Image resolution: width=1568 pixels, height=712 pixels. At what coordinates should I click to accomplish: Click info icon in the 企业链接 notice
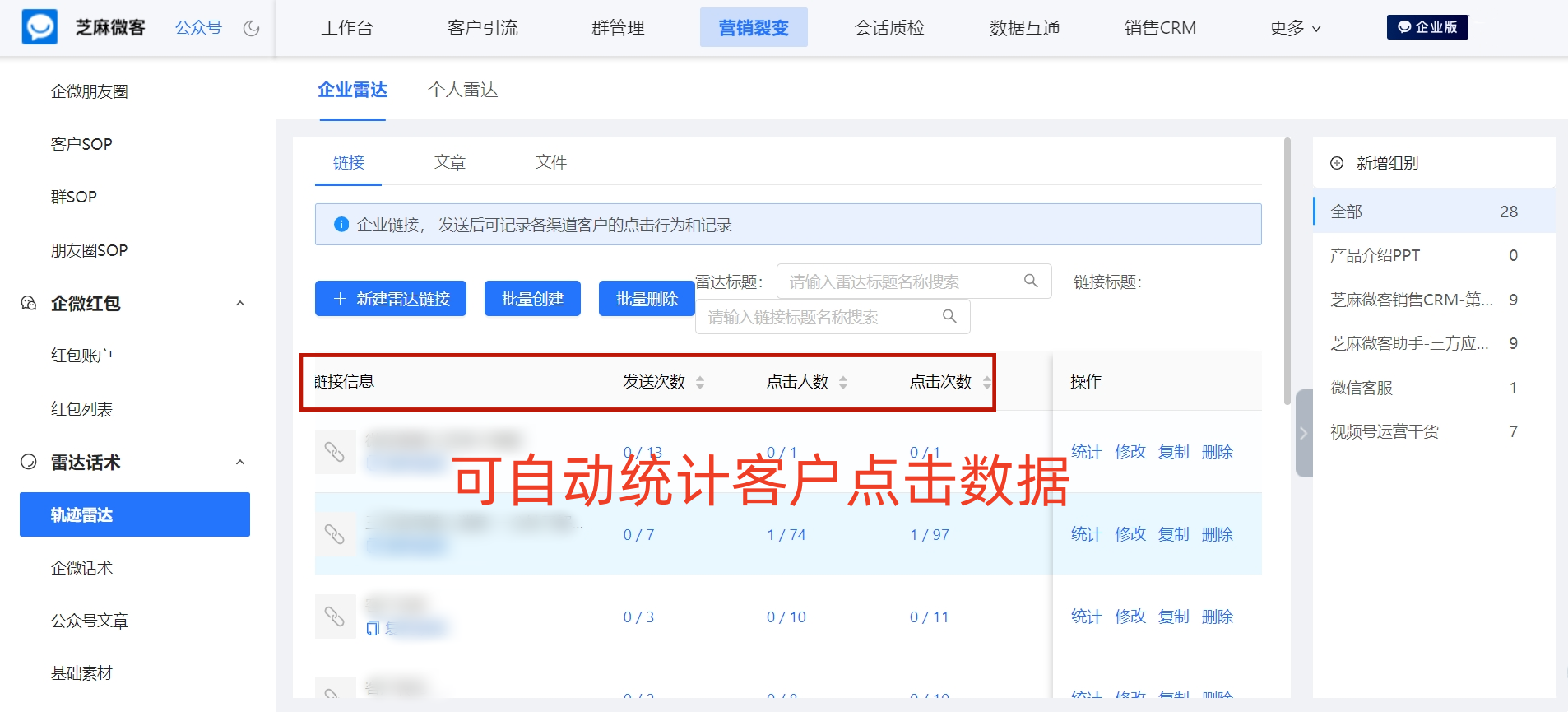[x=341, y=224]
